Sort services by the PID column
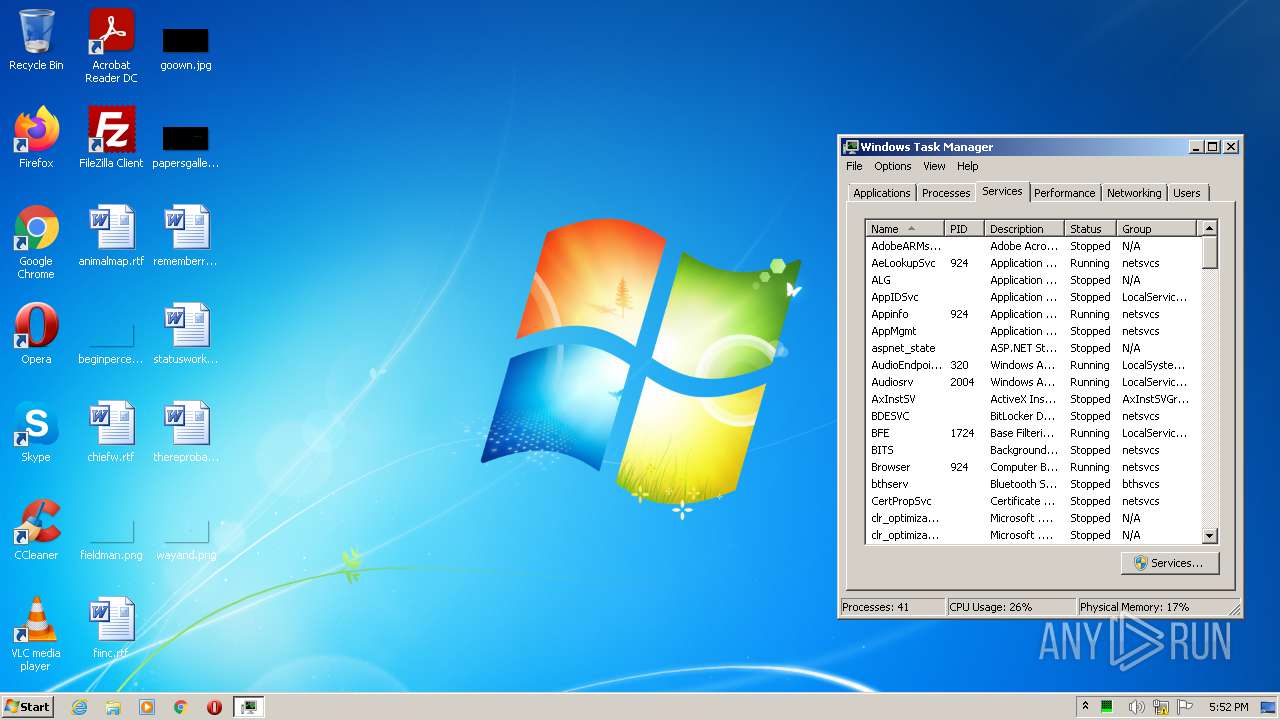 point(964,229)
